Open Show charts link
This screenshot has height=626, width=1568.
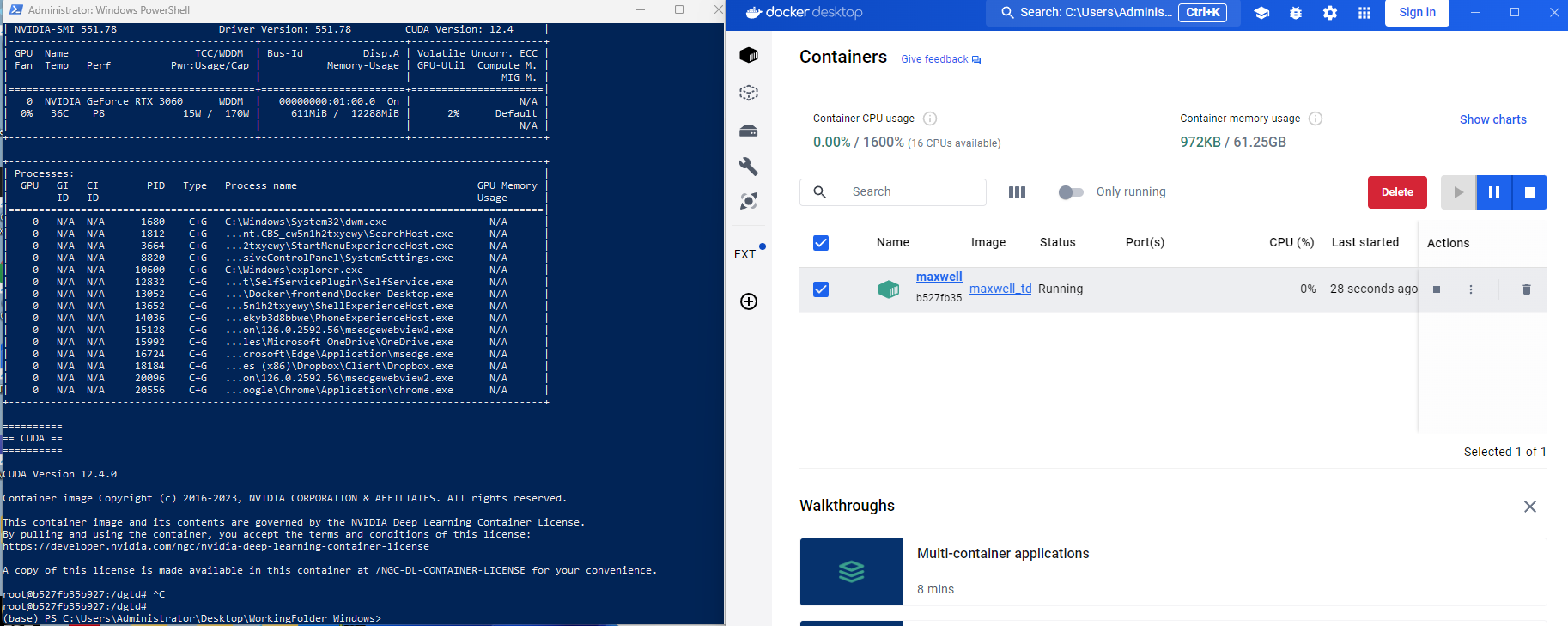click(1493, 119)
